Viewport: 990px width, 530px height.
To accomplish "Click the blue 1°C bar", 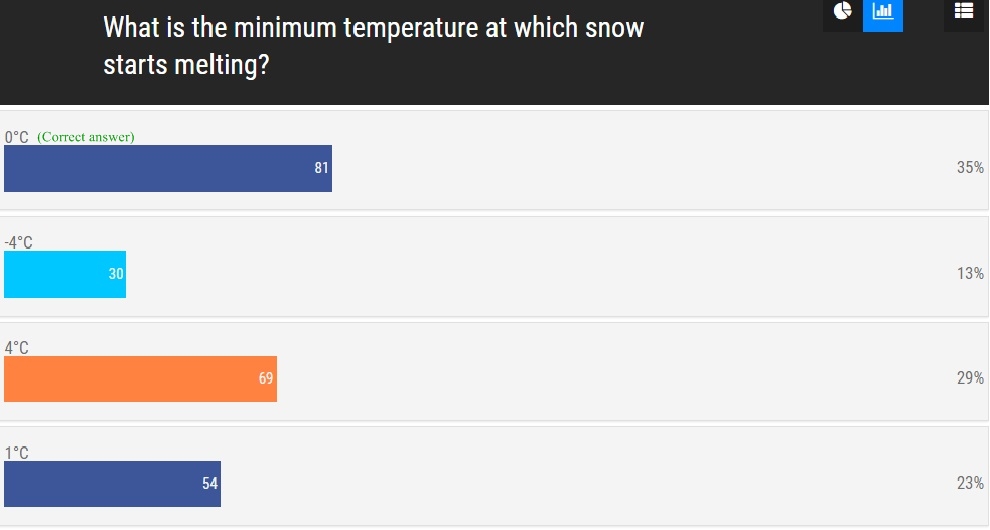I will tap(112, 484).
